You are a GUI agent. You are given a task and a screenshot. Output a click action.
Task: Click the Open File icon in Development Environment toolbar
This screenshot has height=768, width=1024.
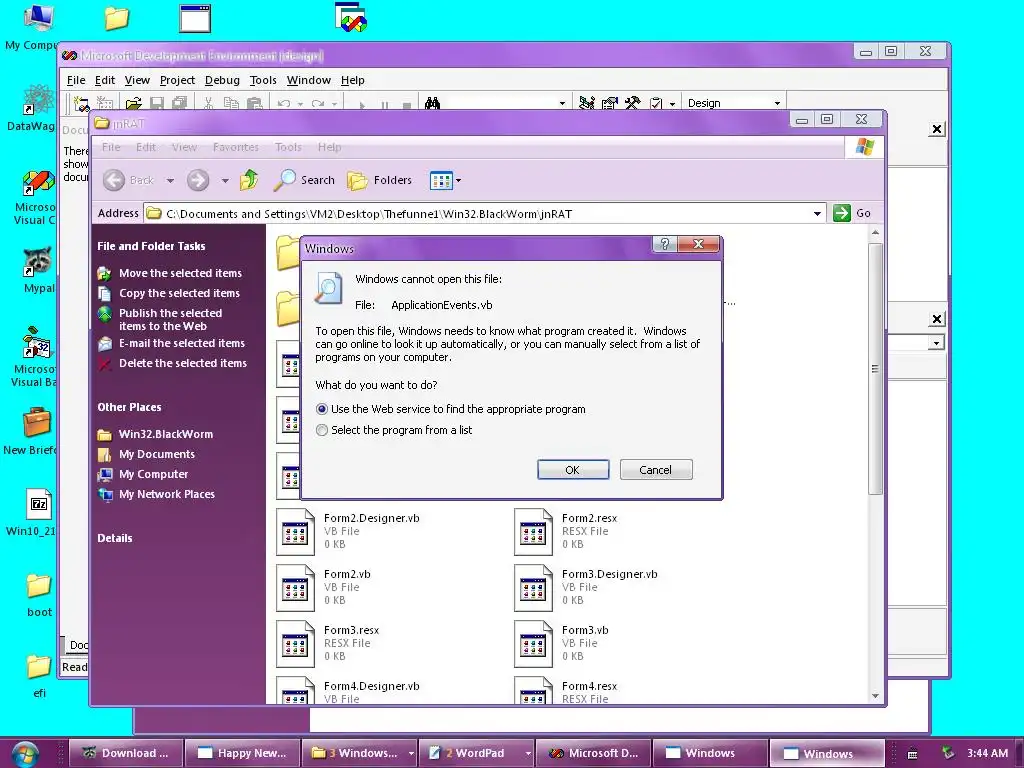click(x=134, y=103)
